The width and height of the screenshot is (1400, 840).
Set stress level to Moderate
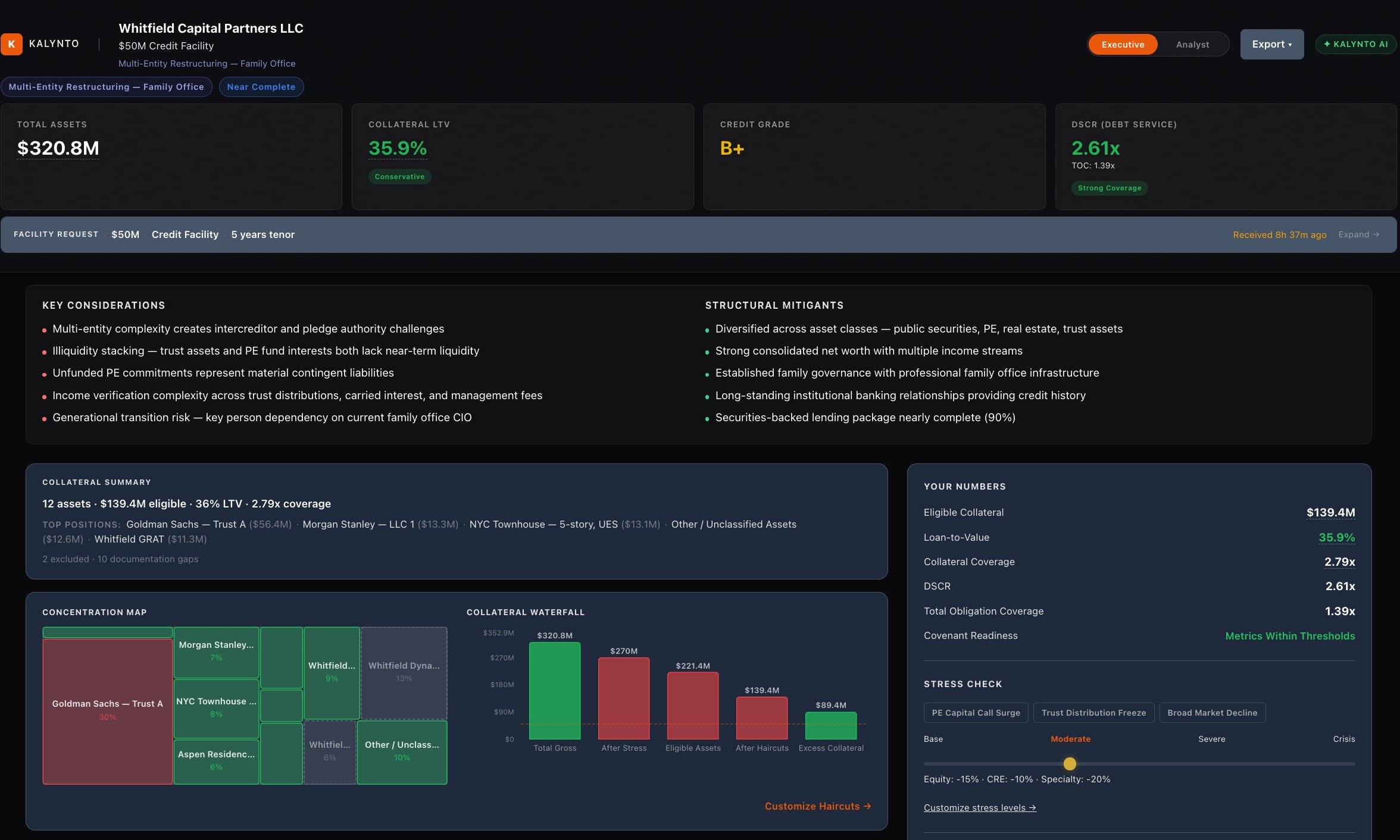tap(1070, 739)
